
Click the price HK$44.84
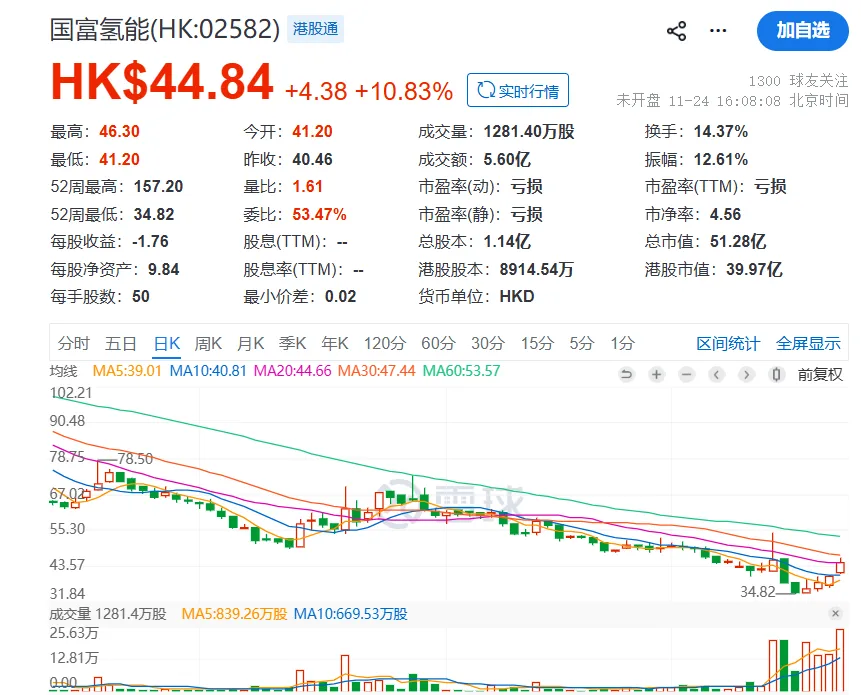pos(162,82)
